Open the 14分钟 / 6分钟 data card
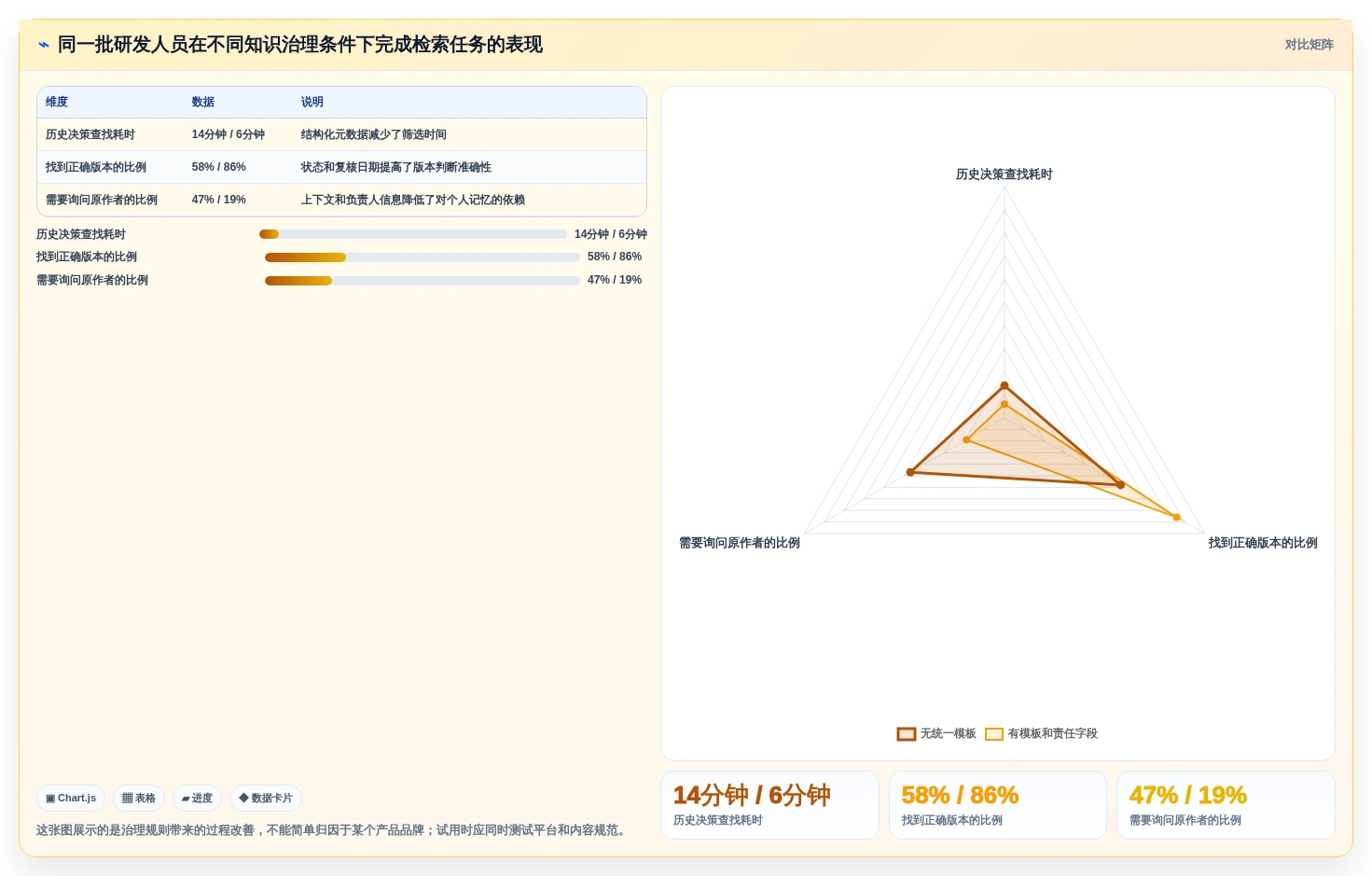Viewport: 1372px width, 876px height. (x=770, y=805)
